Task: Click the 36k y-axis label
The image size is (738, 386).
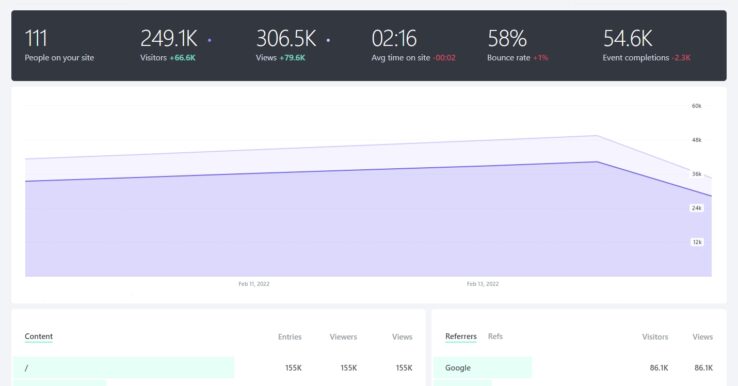Action: [697, 174]
